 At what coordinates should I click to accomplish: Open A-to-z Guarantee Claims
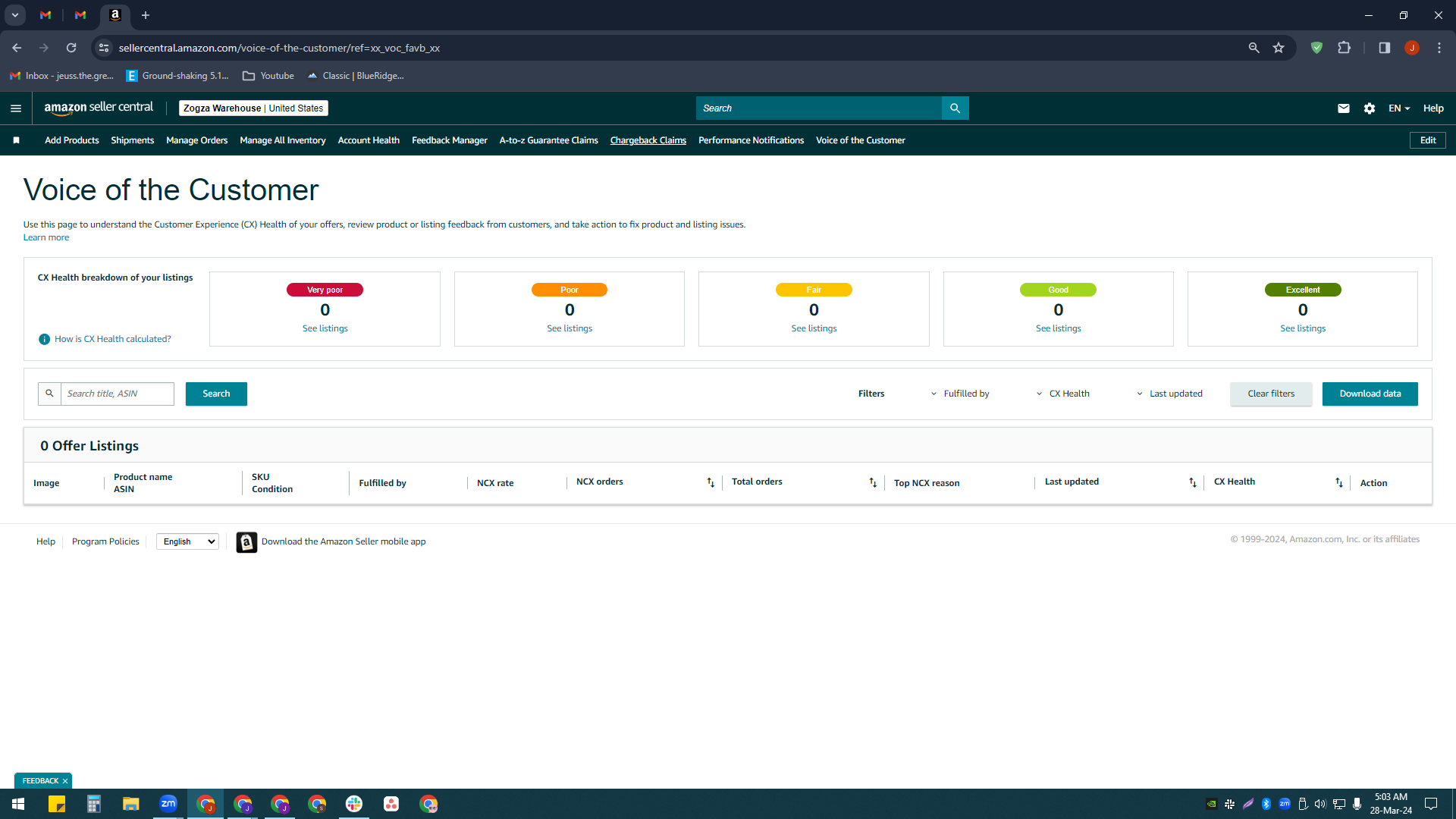point(549,140)
